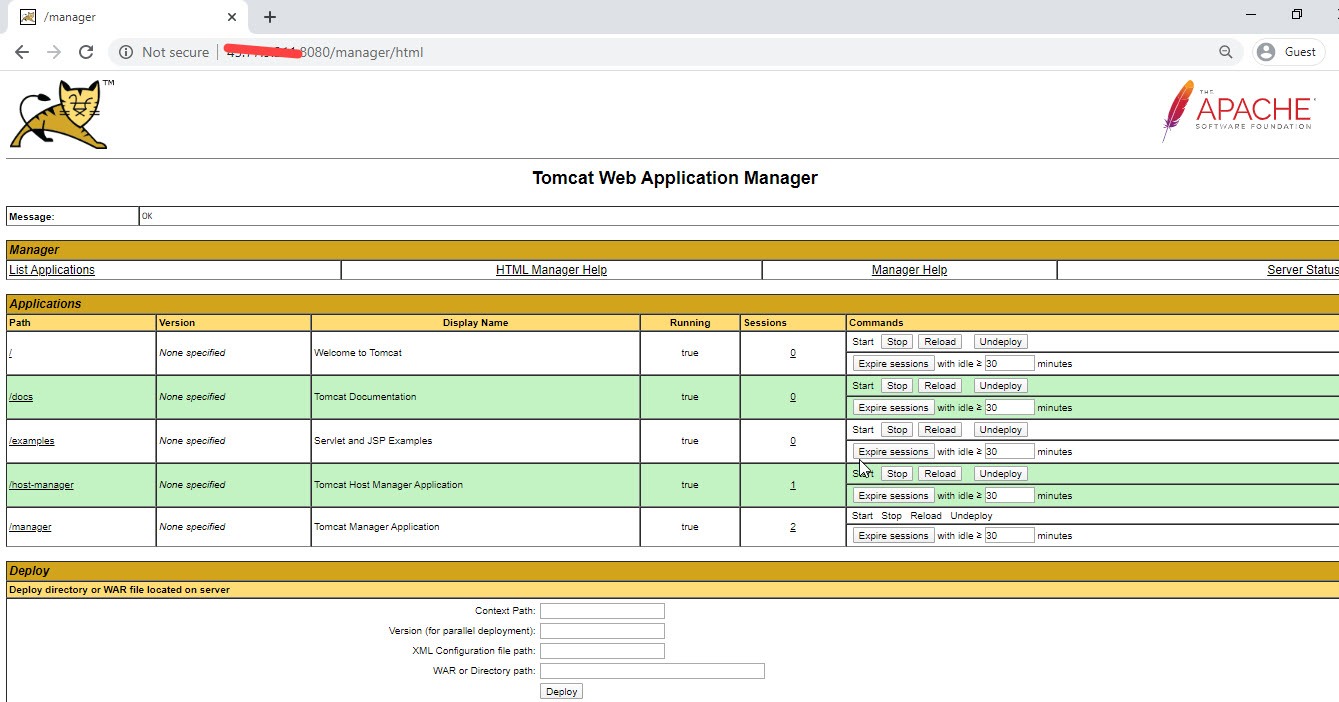Click sessions count 1 for host-manager
The image size is (1339, 702).
click(793, 485)
